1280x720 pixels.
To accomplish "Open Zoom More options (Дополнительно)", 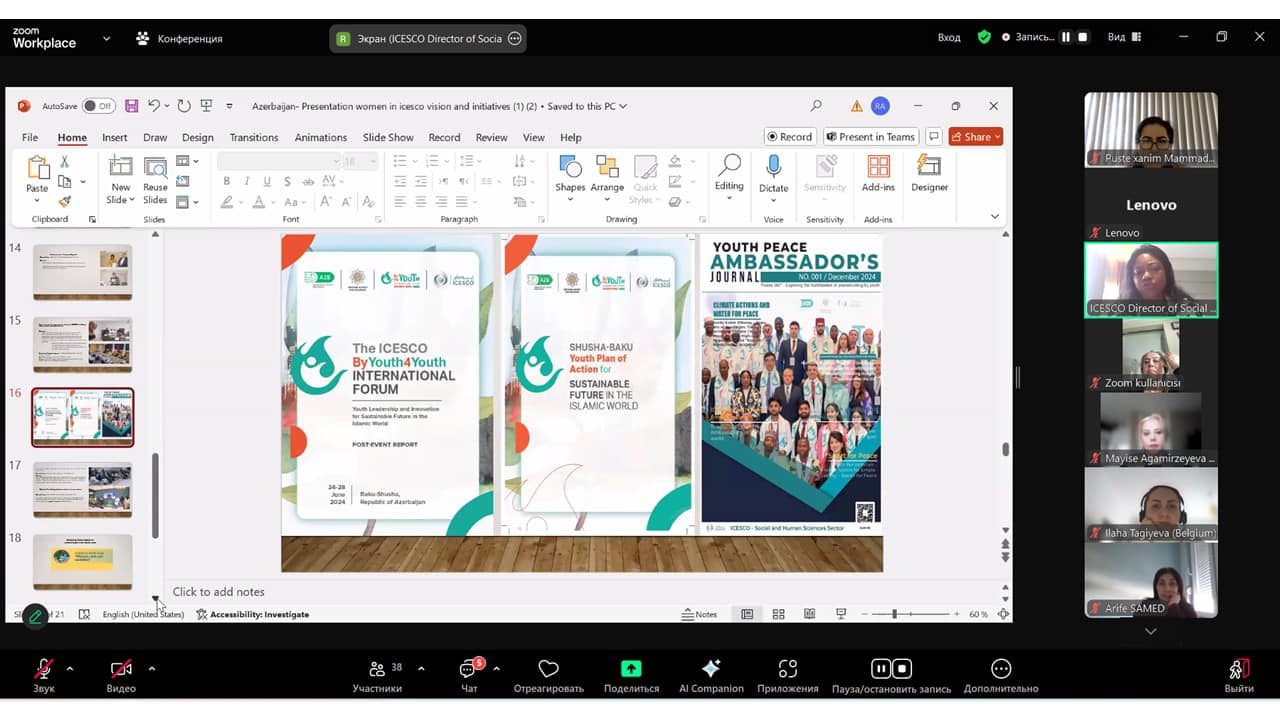I will pos(1001,676).
